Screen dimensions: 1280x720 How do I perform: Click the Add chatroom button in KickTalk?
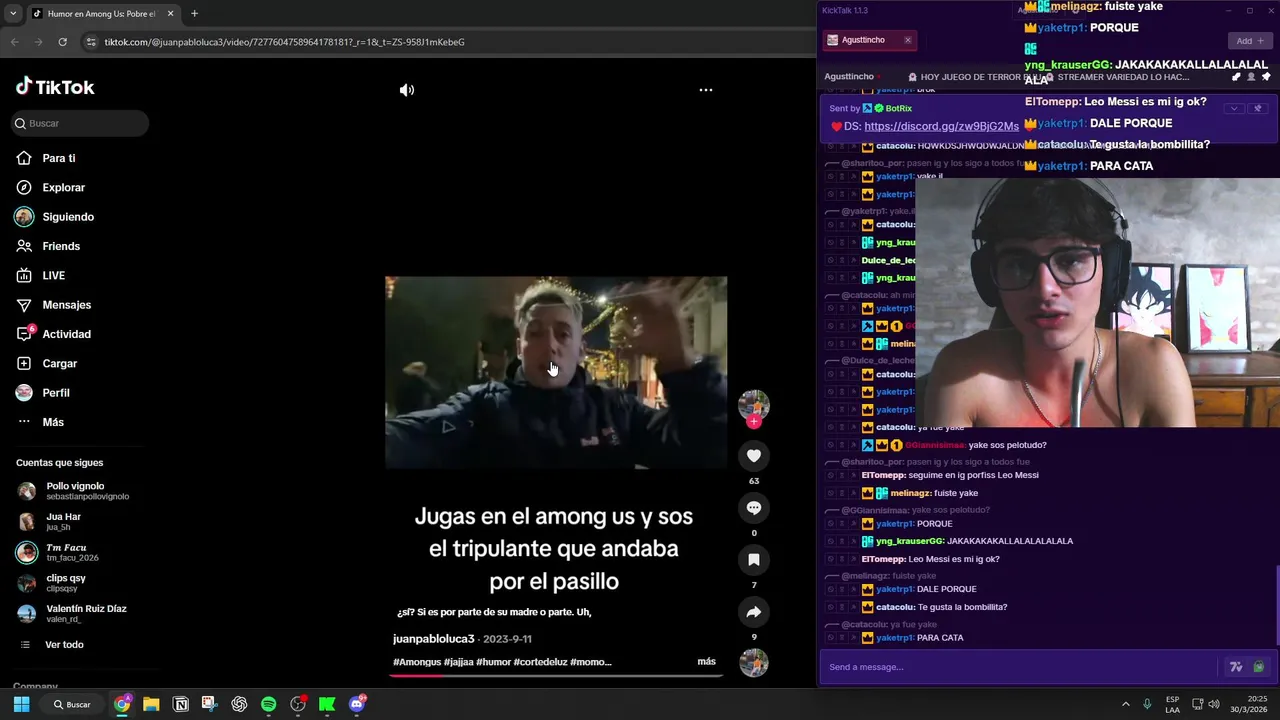1250,41
